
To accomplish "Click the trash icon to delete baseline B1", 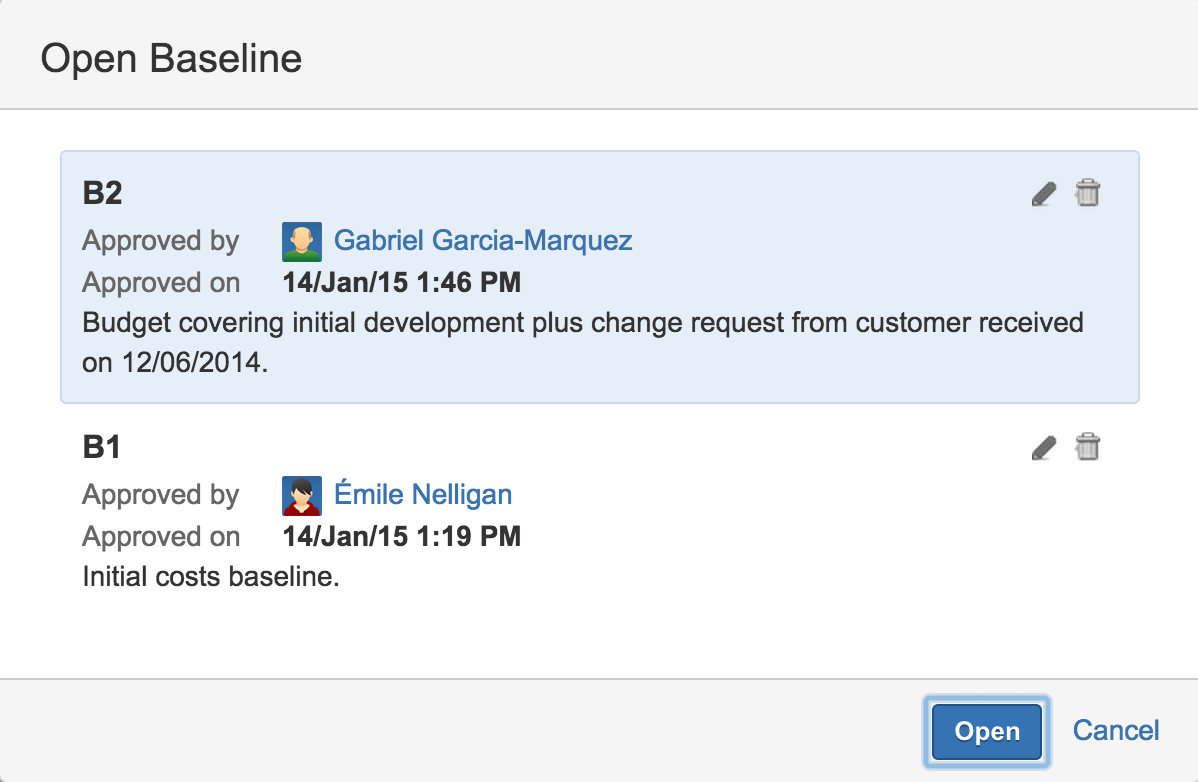I will (1088, 447).
